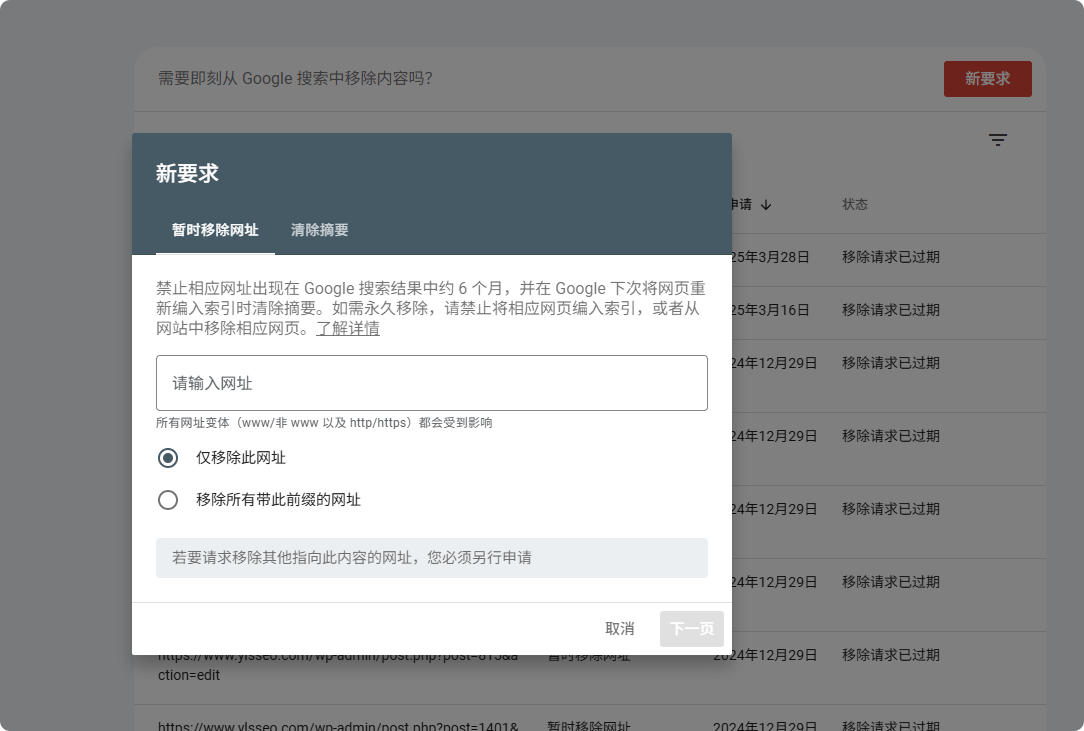Click the 25年3月28日 date cell
The image size is (1084, 731).
point(770,257)
